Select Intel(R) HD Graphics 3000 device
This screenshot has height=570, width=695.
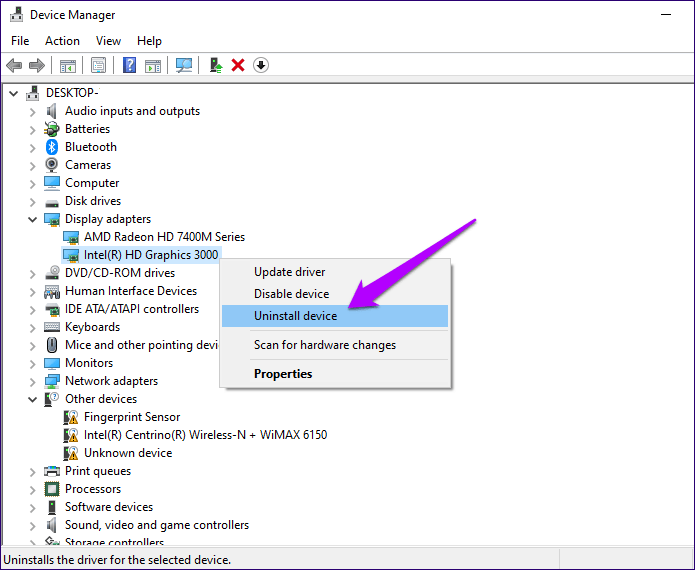tap(151, 255)
